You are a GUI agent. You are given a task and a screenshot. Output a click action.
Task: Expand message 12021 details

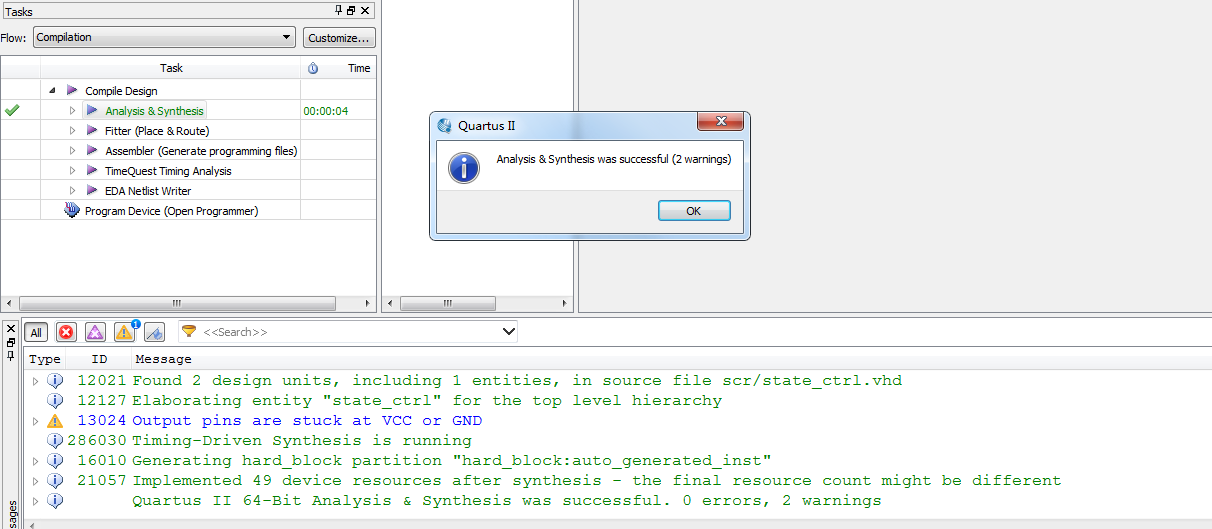tap(36, 381)
